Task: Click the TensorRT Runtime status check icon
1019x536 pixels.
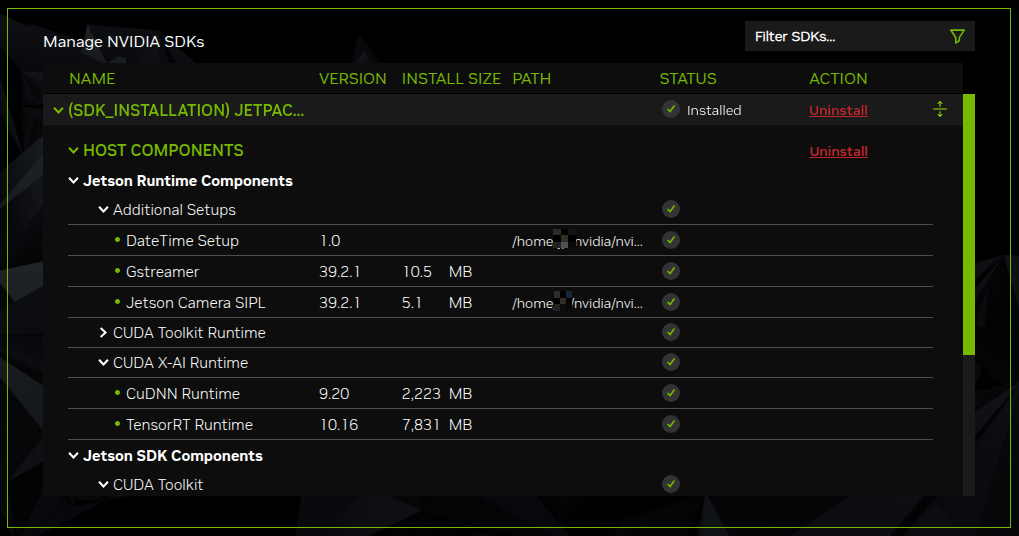Action: (671, 424)
